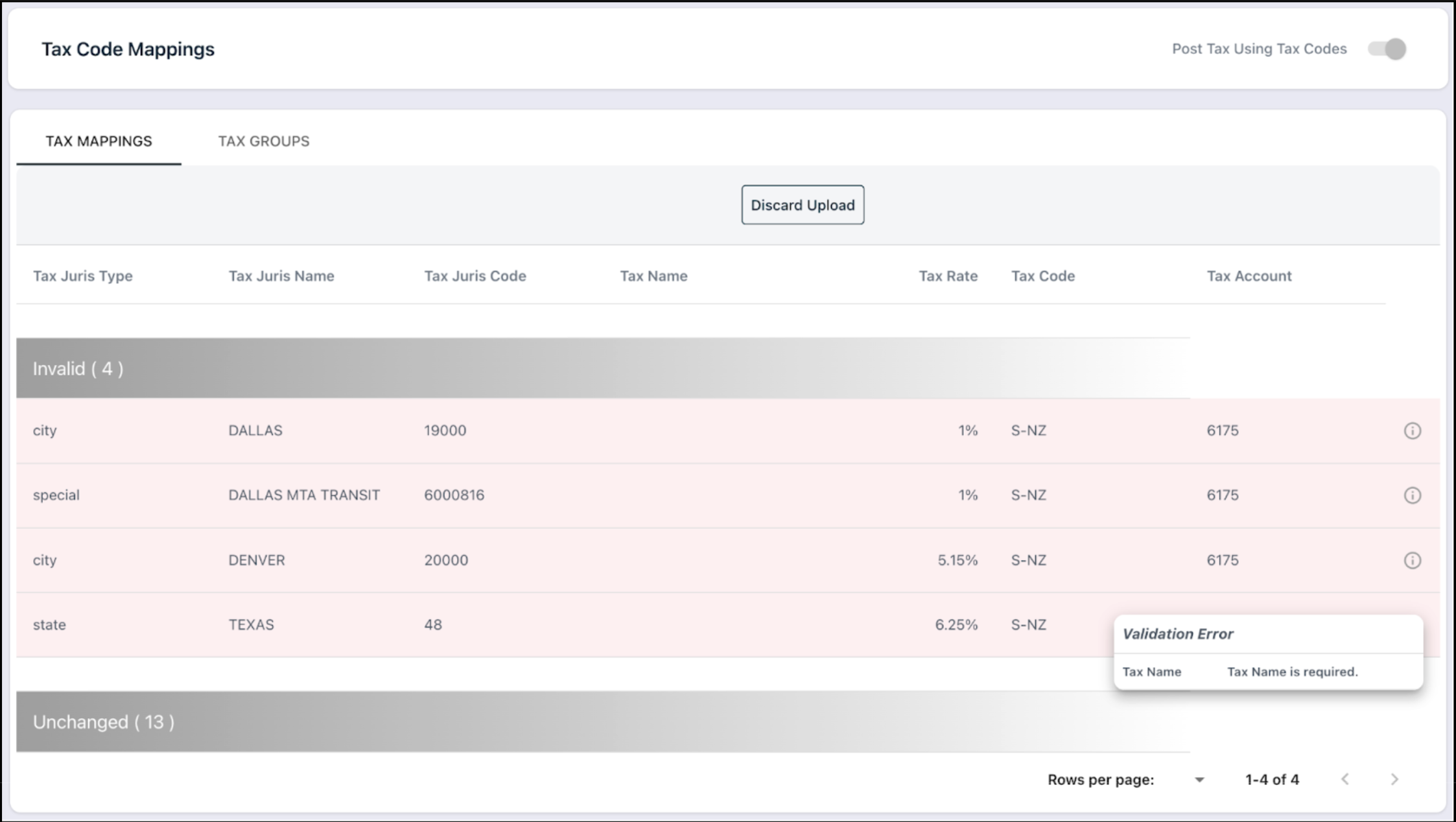Go to previous page arrow
This screenshot has width=1456, height=822.
pos(1345,779)
